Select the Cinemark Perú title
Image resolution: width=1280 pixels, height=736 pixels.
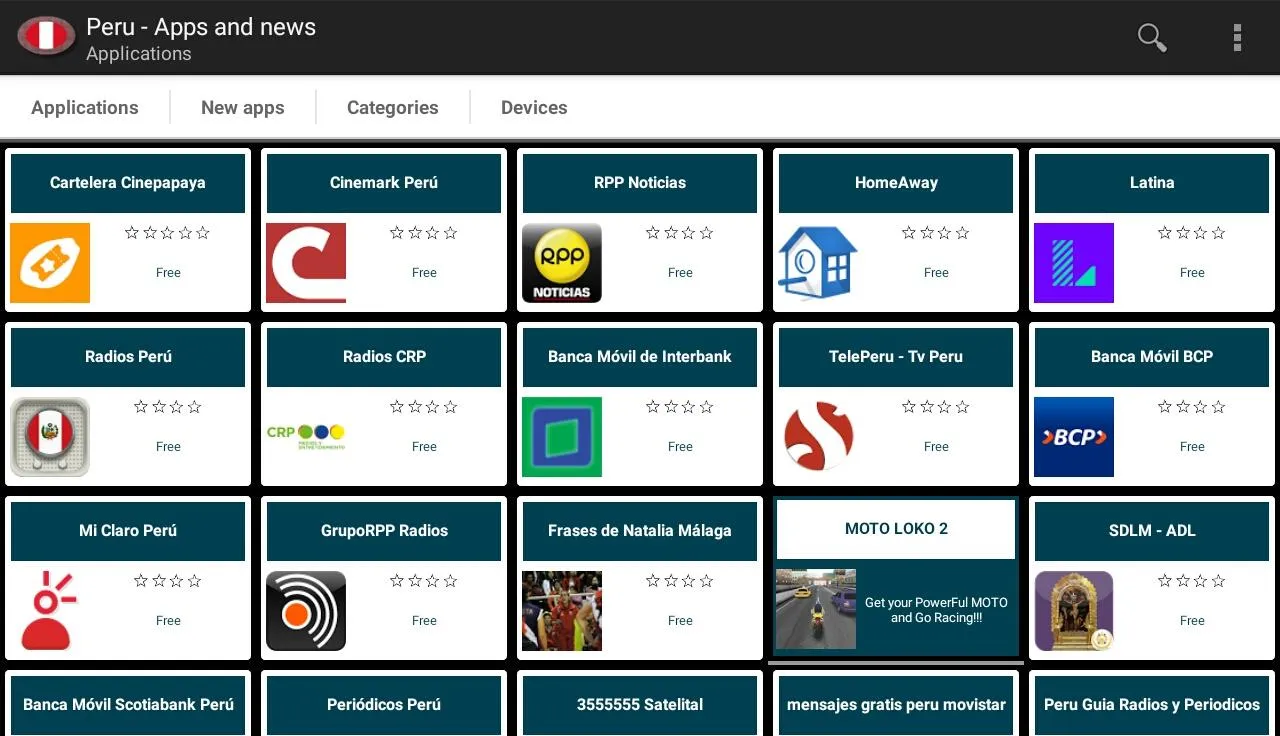pyautogui.click(x=384, y=183)
